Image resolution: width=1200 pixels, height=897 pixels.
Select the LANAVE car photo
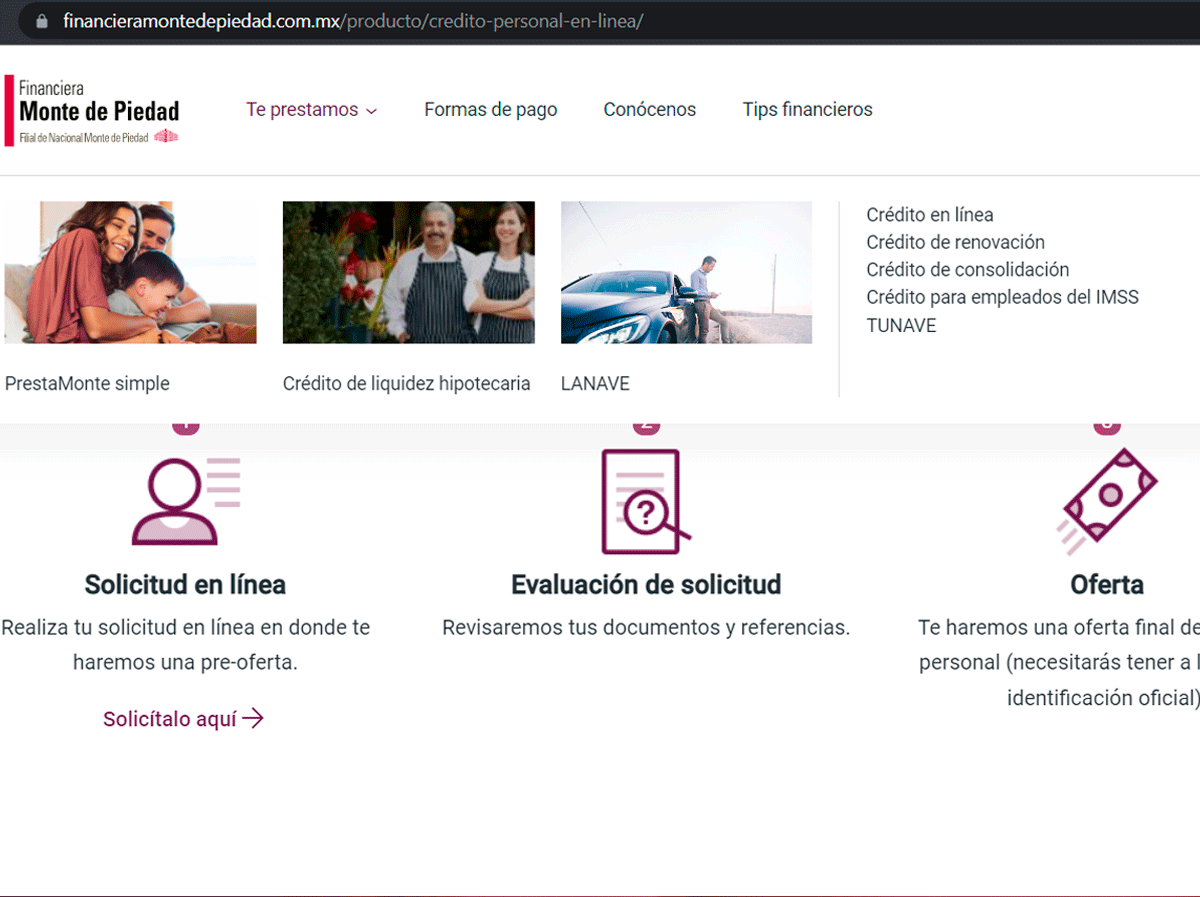[687, 273]
